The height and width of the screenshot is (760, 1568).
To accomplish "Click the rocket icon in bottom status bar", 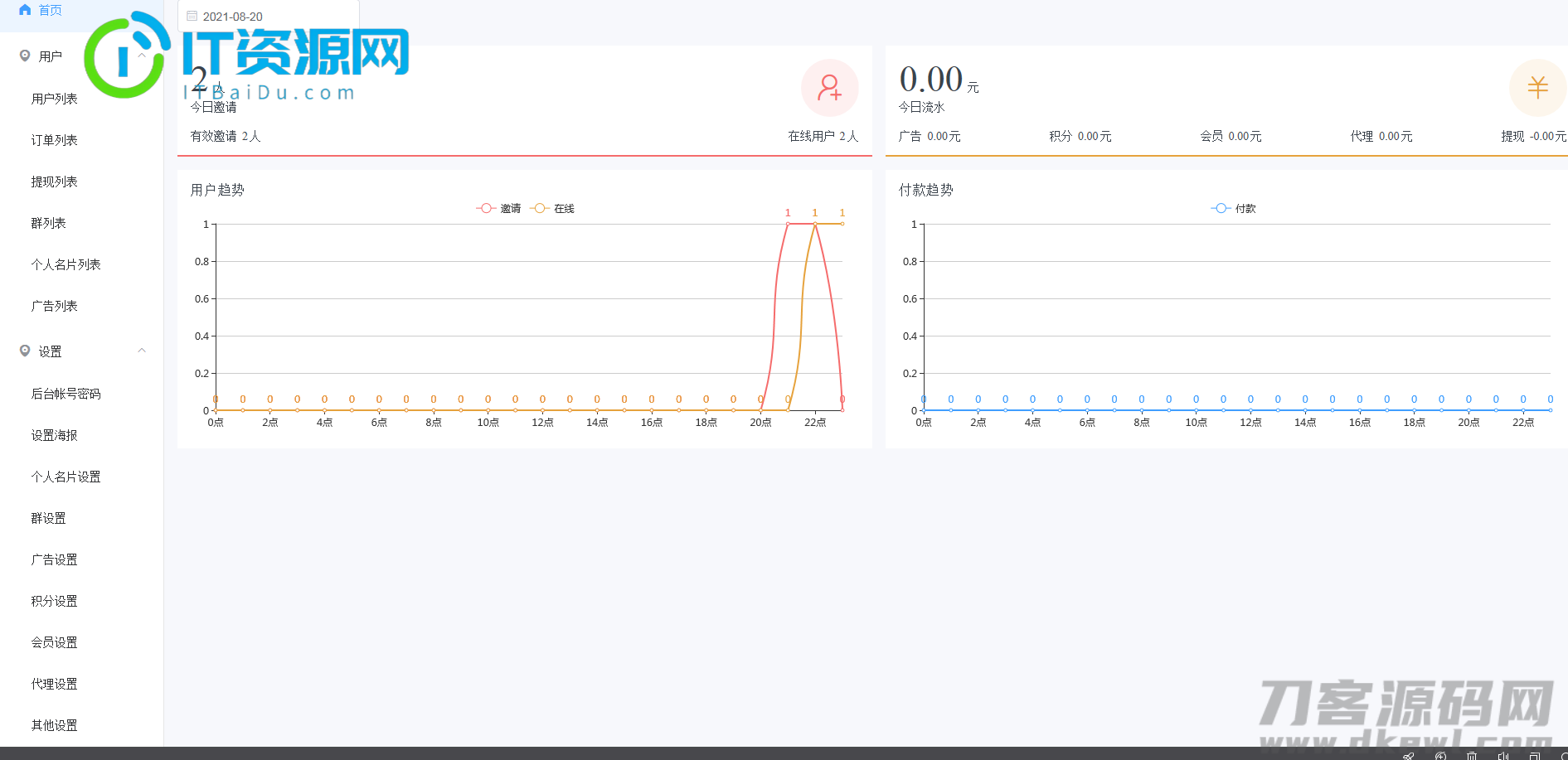I will 1408,755.
